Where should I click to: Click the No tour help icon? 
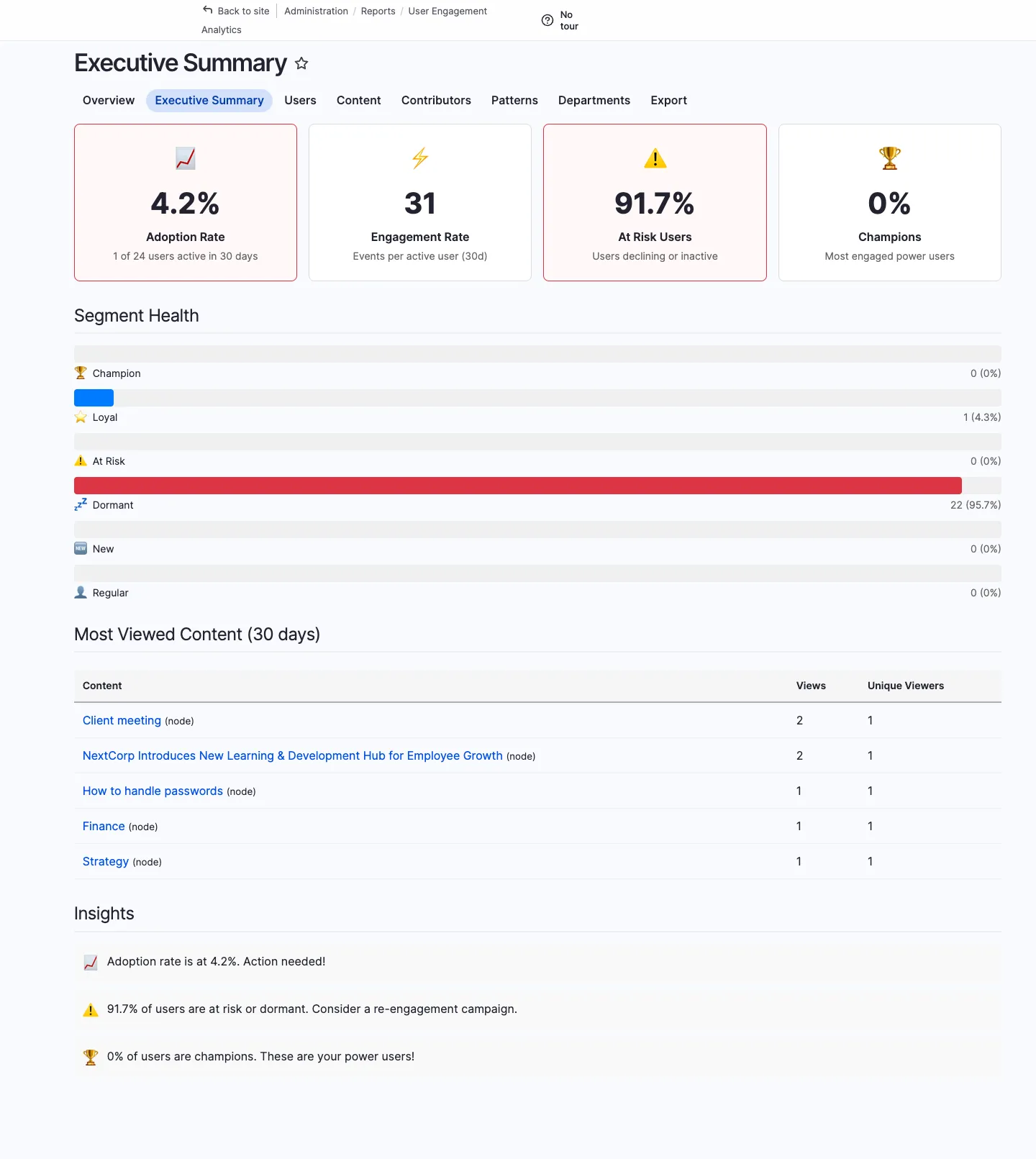coord(547,20)
